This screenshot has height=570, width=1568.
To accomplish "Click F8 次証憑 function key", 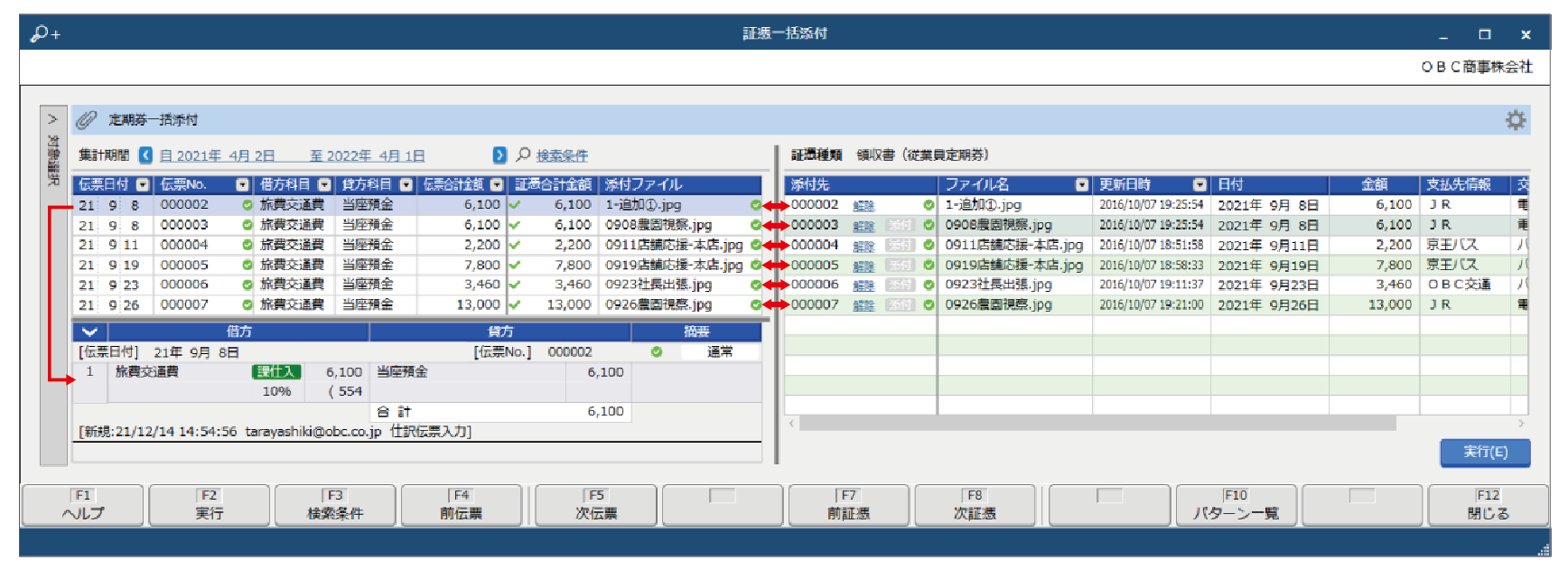I will [x=975, y=505].
